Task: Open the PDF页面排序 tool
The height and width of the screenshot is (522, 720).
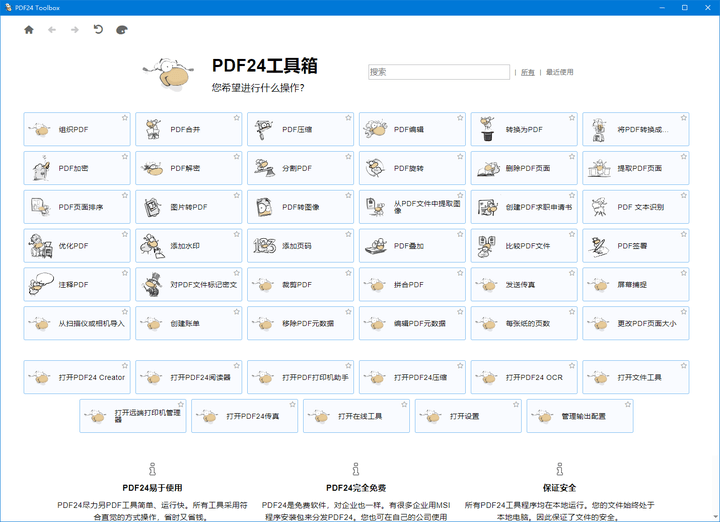Action: (x=77, y=207)
